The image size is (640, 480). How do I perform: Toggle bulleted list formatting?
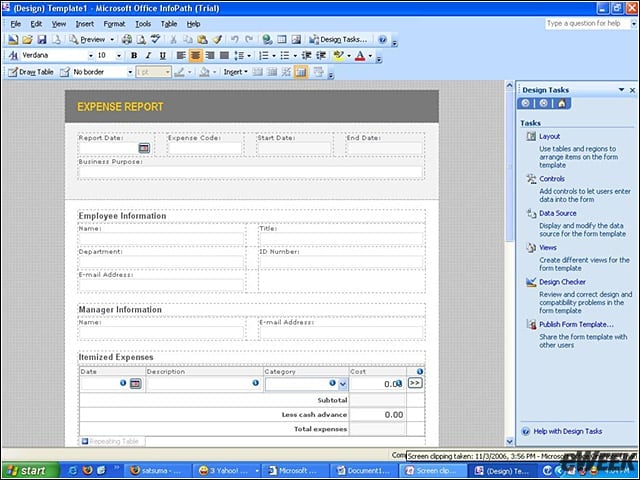[285, 56]
